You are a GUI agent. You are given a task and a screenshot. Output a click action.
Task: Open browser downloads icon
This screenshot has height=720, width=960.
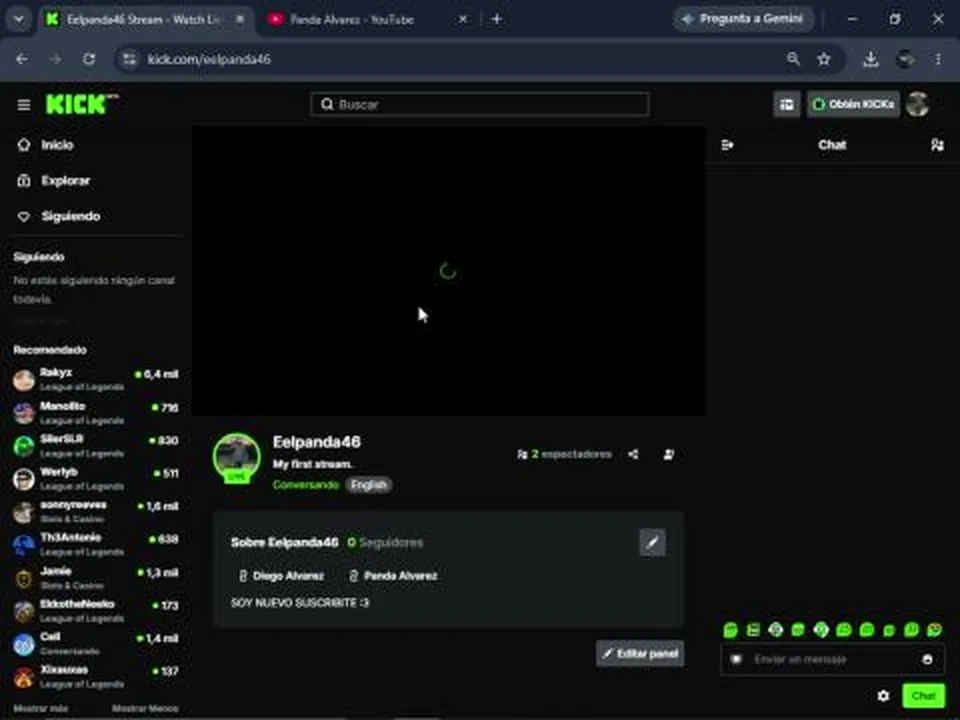click(x=871, y=59)
